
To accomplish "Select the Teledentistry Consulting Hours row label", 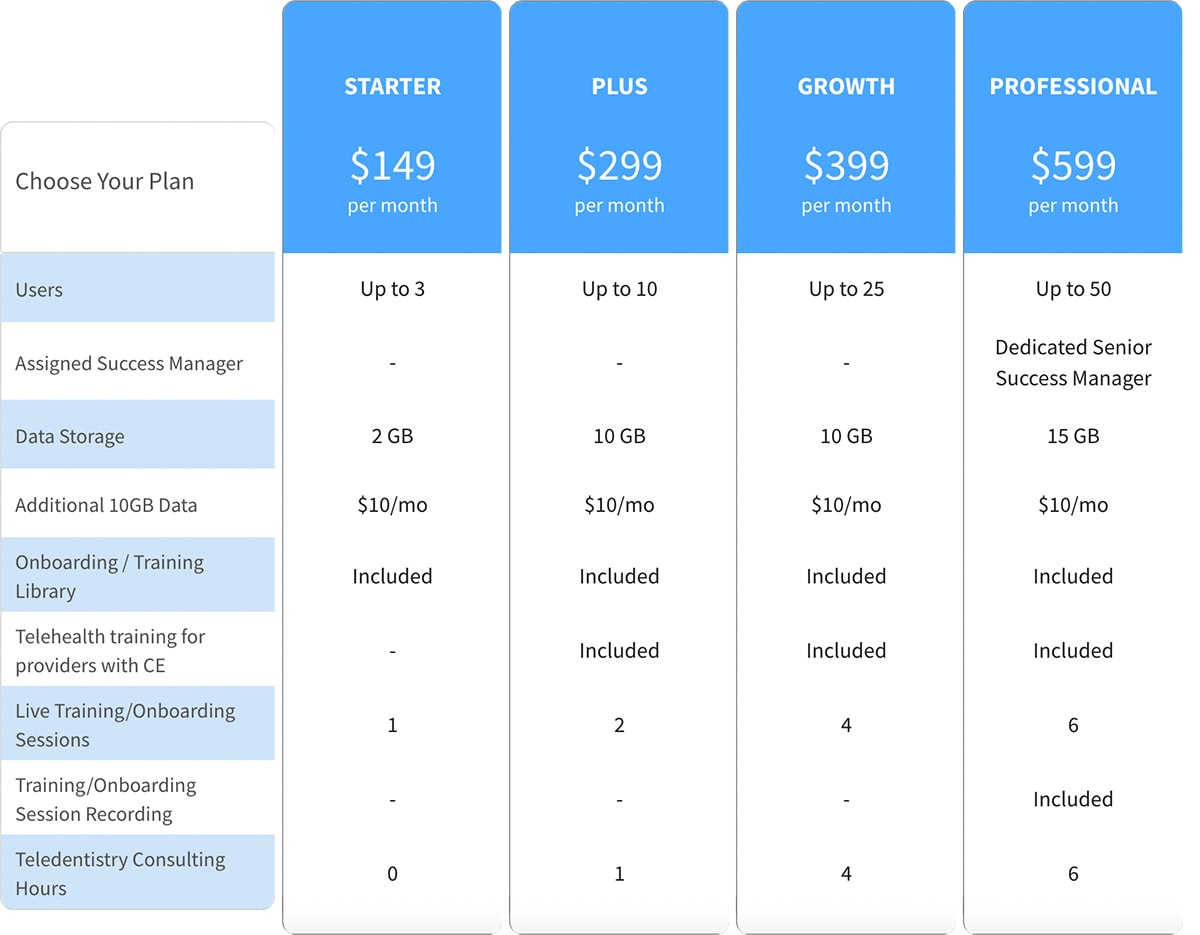I will 120,872.
